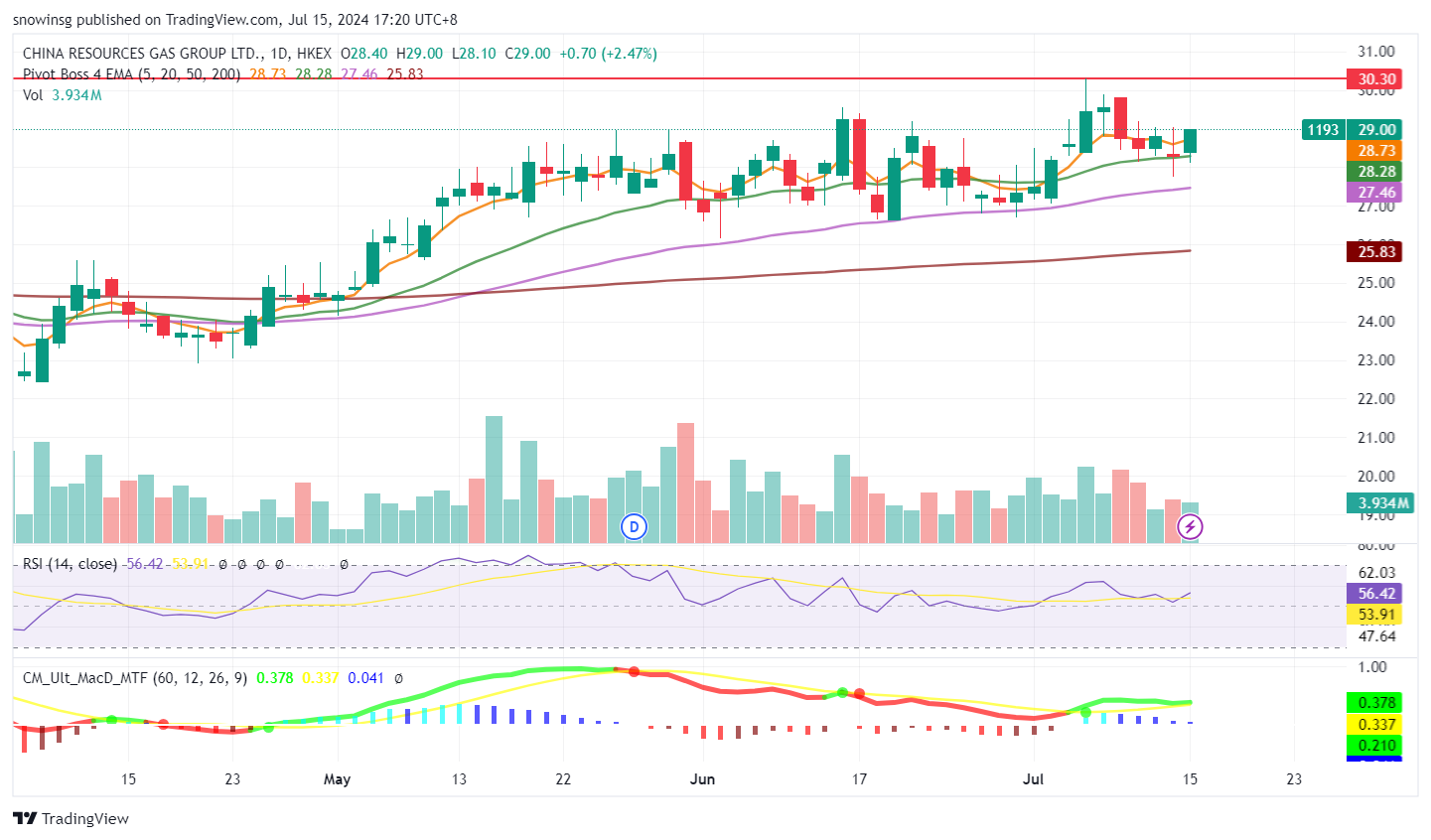The image size is (1431, 840).
Task: Select the CHINA RESOURCES GAS GROUP LTD. title
Action: (143, 54)
